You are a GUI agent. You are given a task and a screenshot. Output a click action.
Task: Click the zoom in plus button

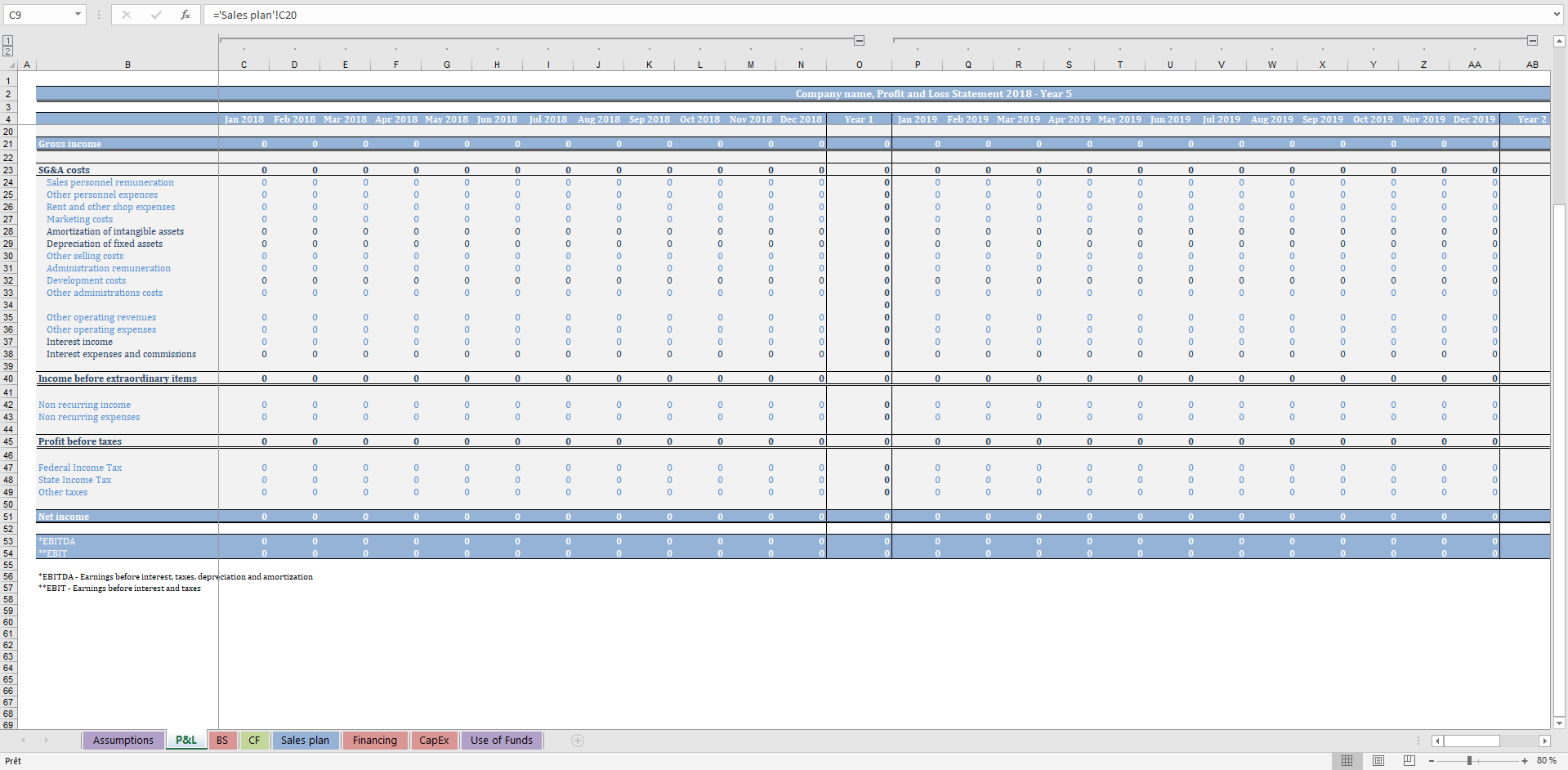click(1525, 761)
